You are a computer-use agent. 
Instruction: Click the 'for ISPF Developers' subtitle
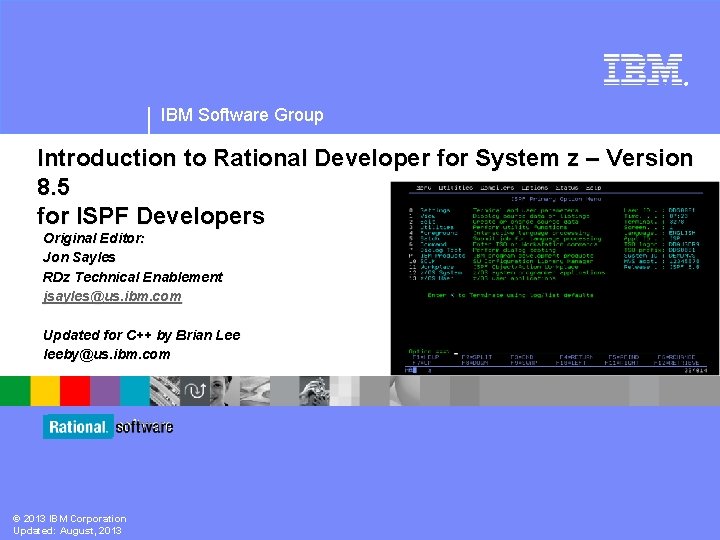151,215
